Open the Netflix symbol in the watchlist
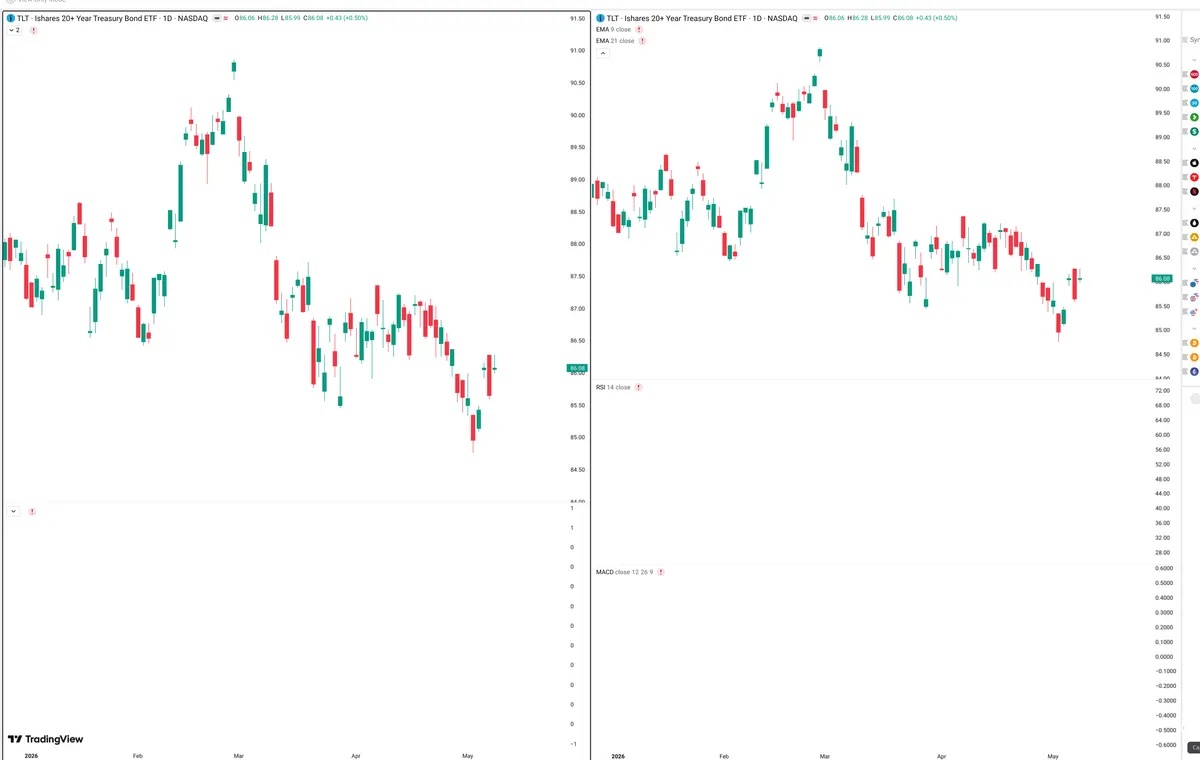The image size is (1200, 760). click(1194, 191)
